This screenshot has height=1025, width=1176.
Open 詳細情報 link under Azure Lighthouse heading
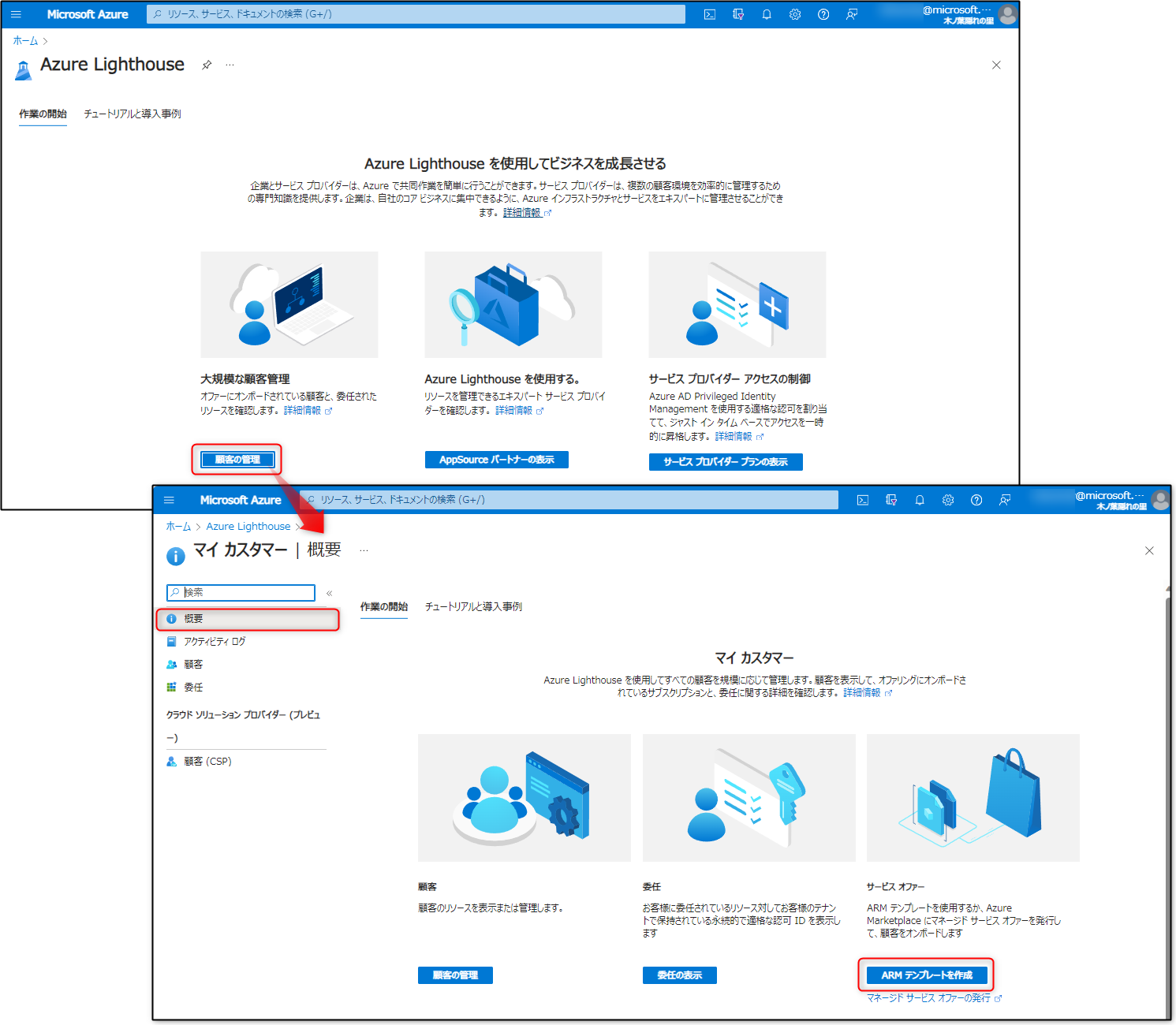527,213
